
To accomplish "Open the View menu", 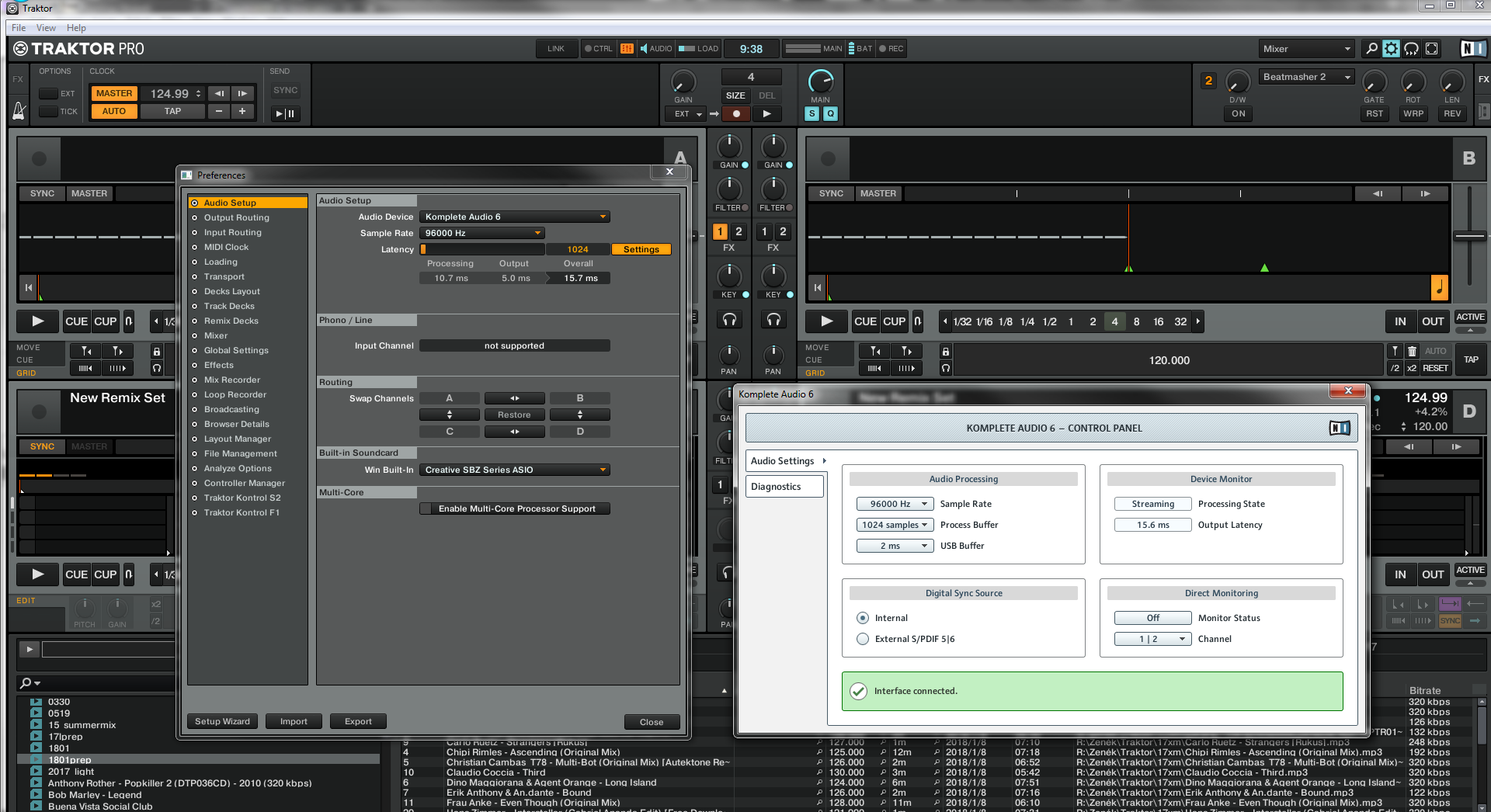I will pyautogui.click(x=47, y=28).
